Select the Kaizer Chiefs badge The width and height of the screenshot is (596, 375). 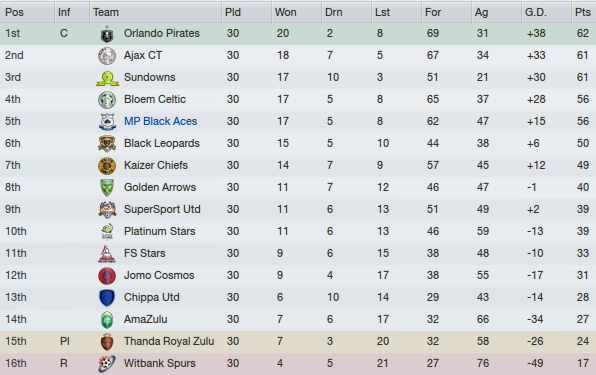pyautogui.click(x=107, y=166)
